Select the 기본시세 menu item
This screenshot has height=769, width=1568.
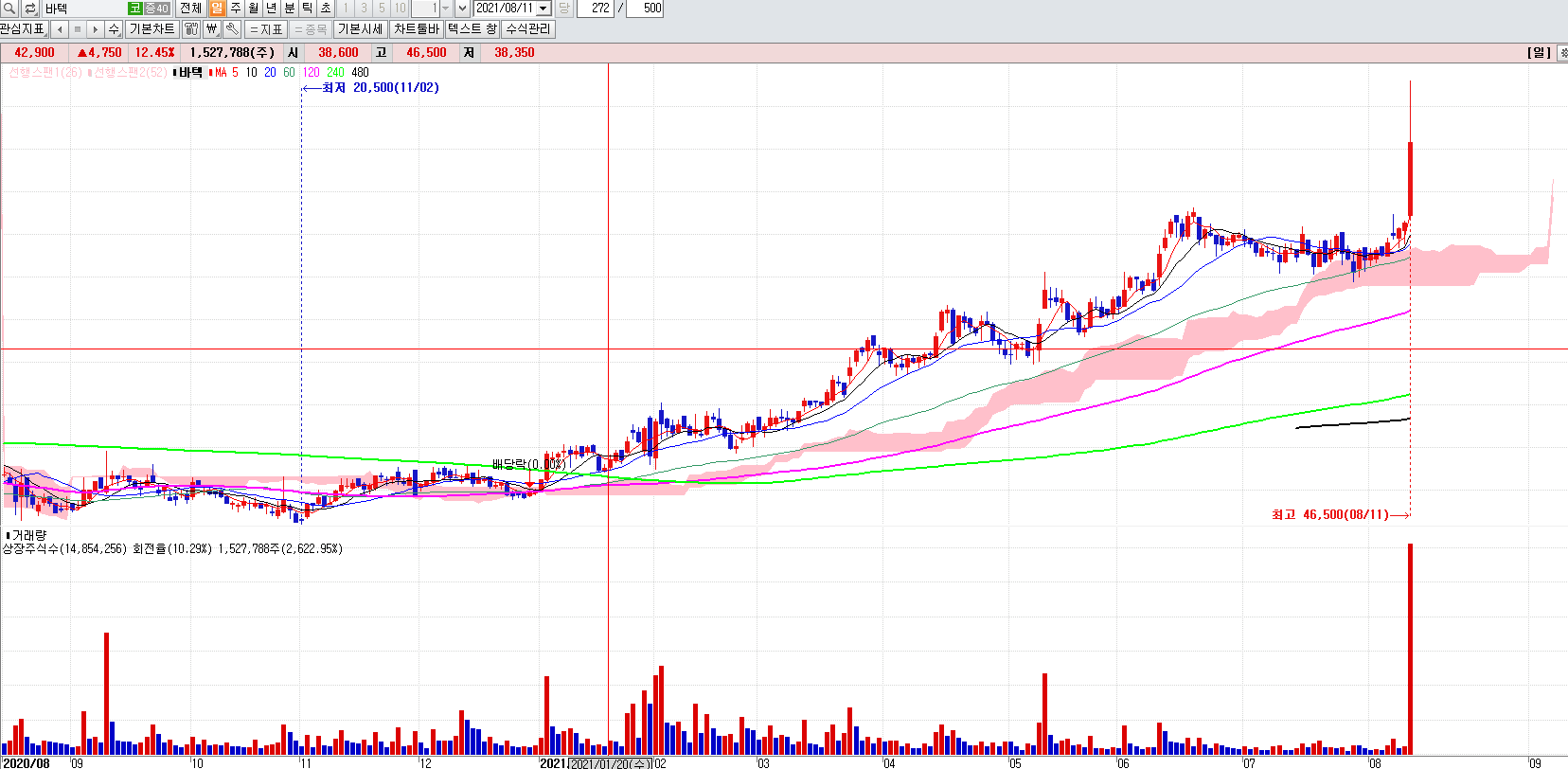click(x=361, y=29)
